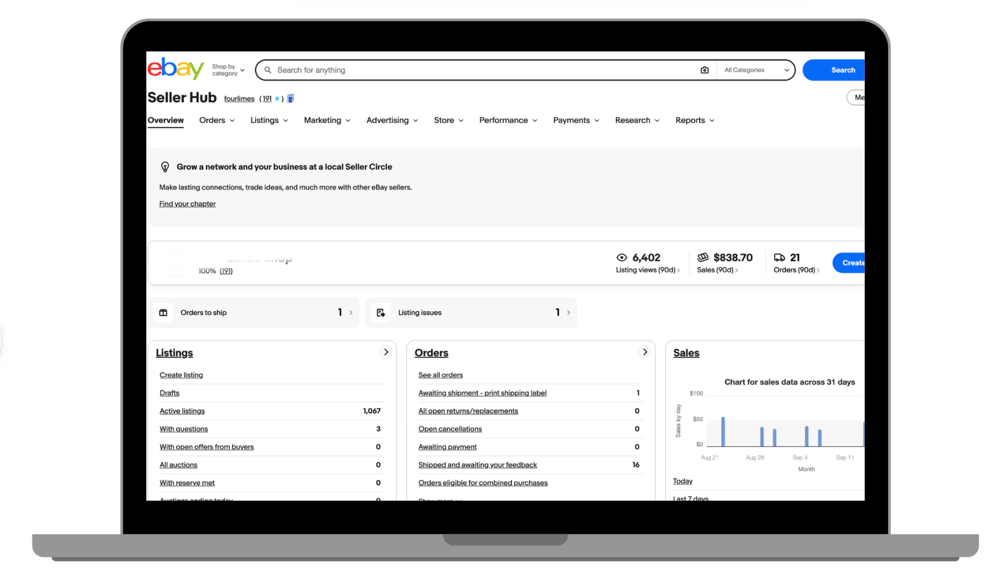The height and width of the screenshot is (572, 1000).
Task: Expand the Orders menu
Action: 217,121
